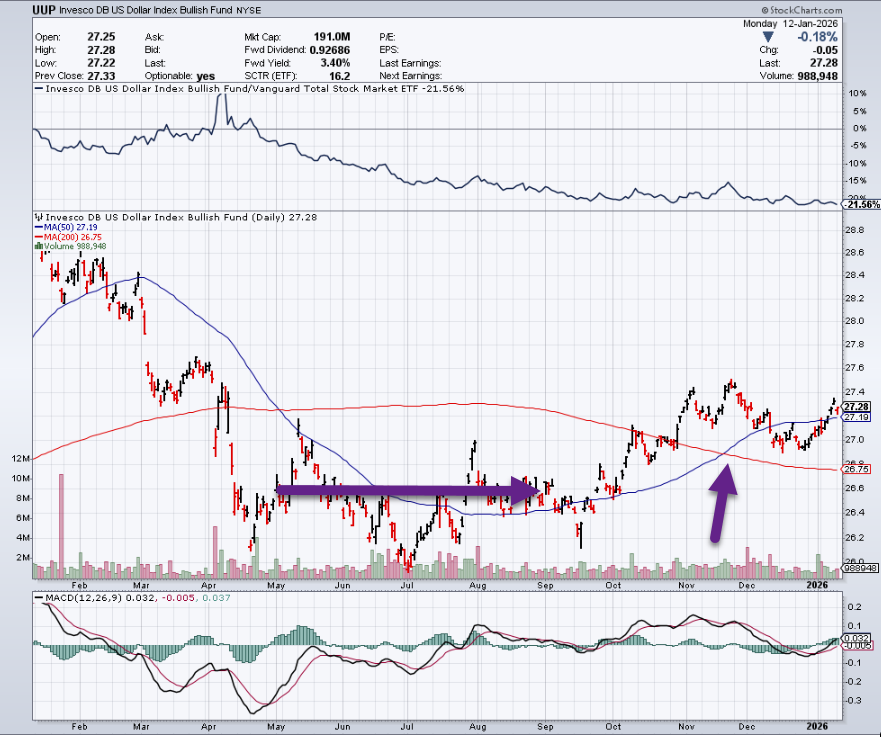Click the MACD(12,26,9) legend line marker
This screenshot has height=737, width=881.
[x=38, y=598]
